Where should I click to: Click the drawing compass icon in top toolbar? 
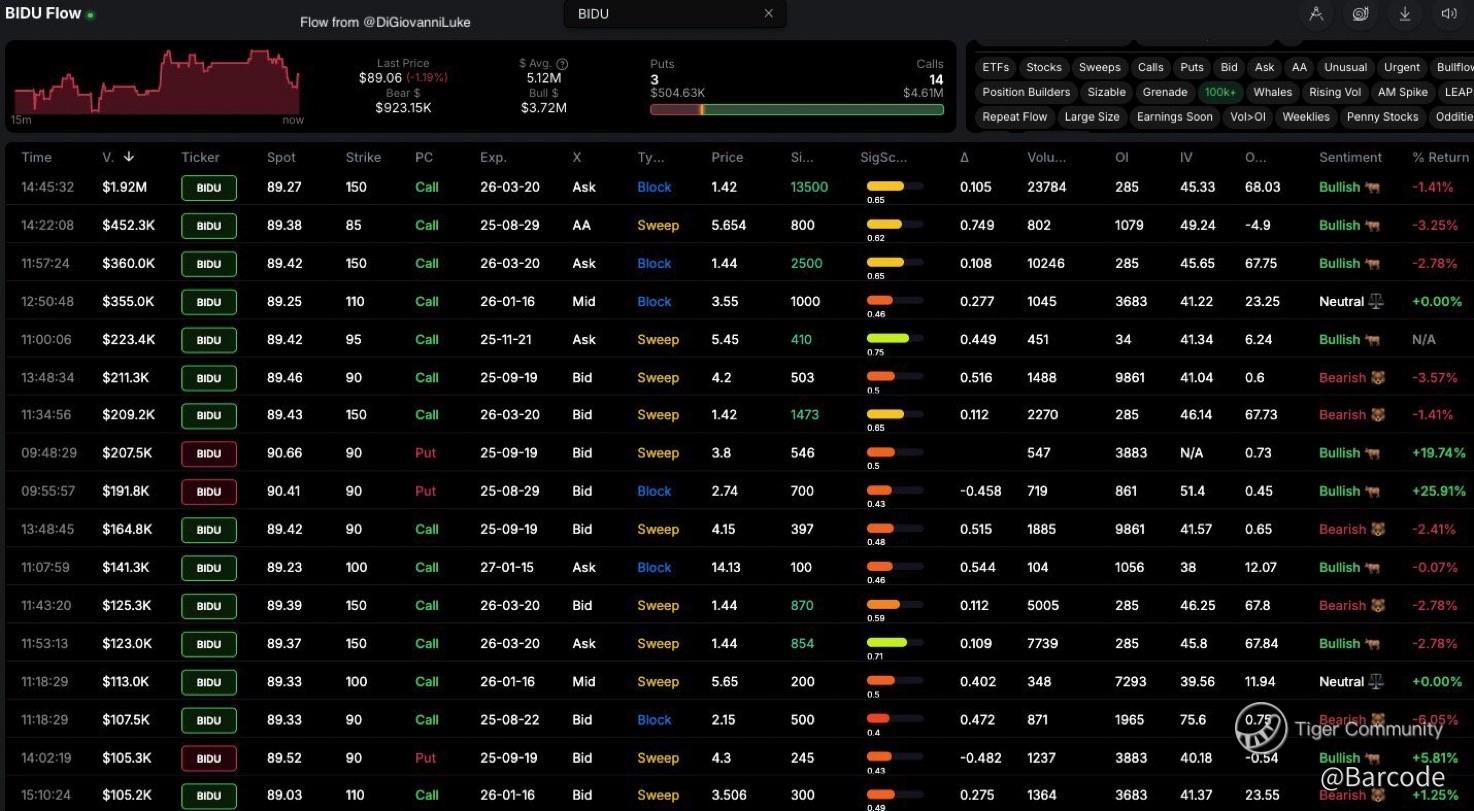click(x=1316, y=13)
